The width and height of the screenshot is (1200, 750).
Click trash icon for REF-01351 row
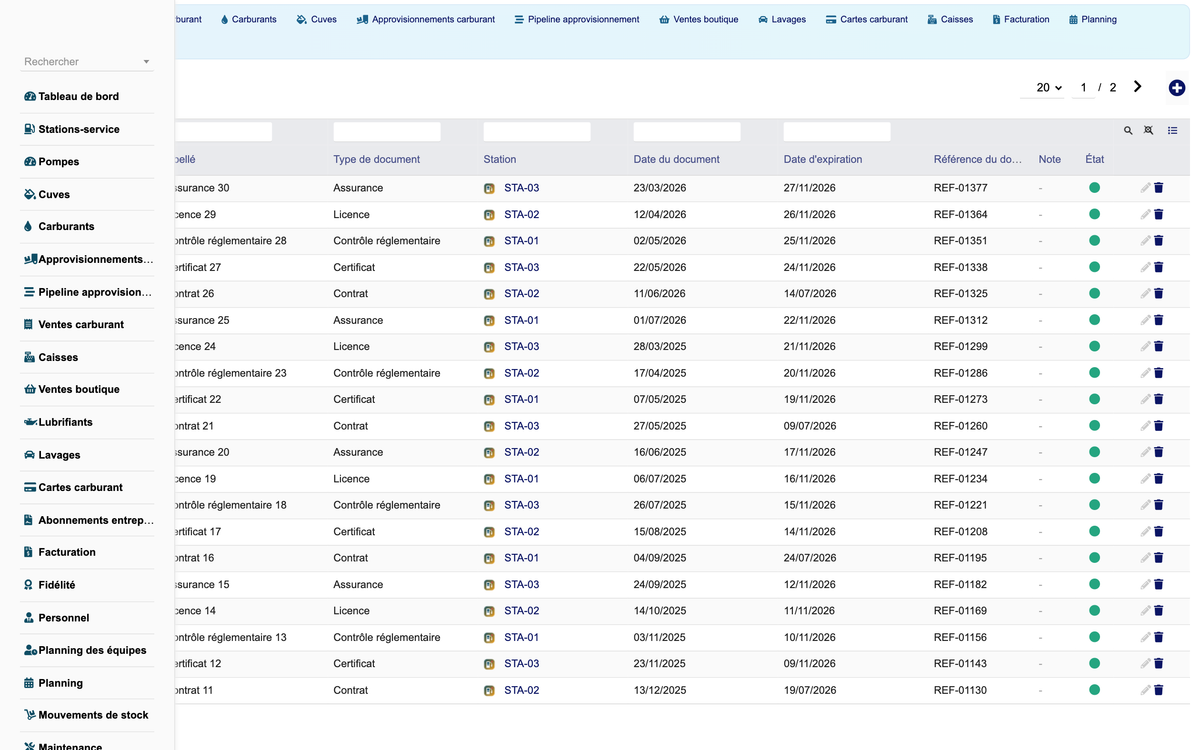tap(1159, 241)
